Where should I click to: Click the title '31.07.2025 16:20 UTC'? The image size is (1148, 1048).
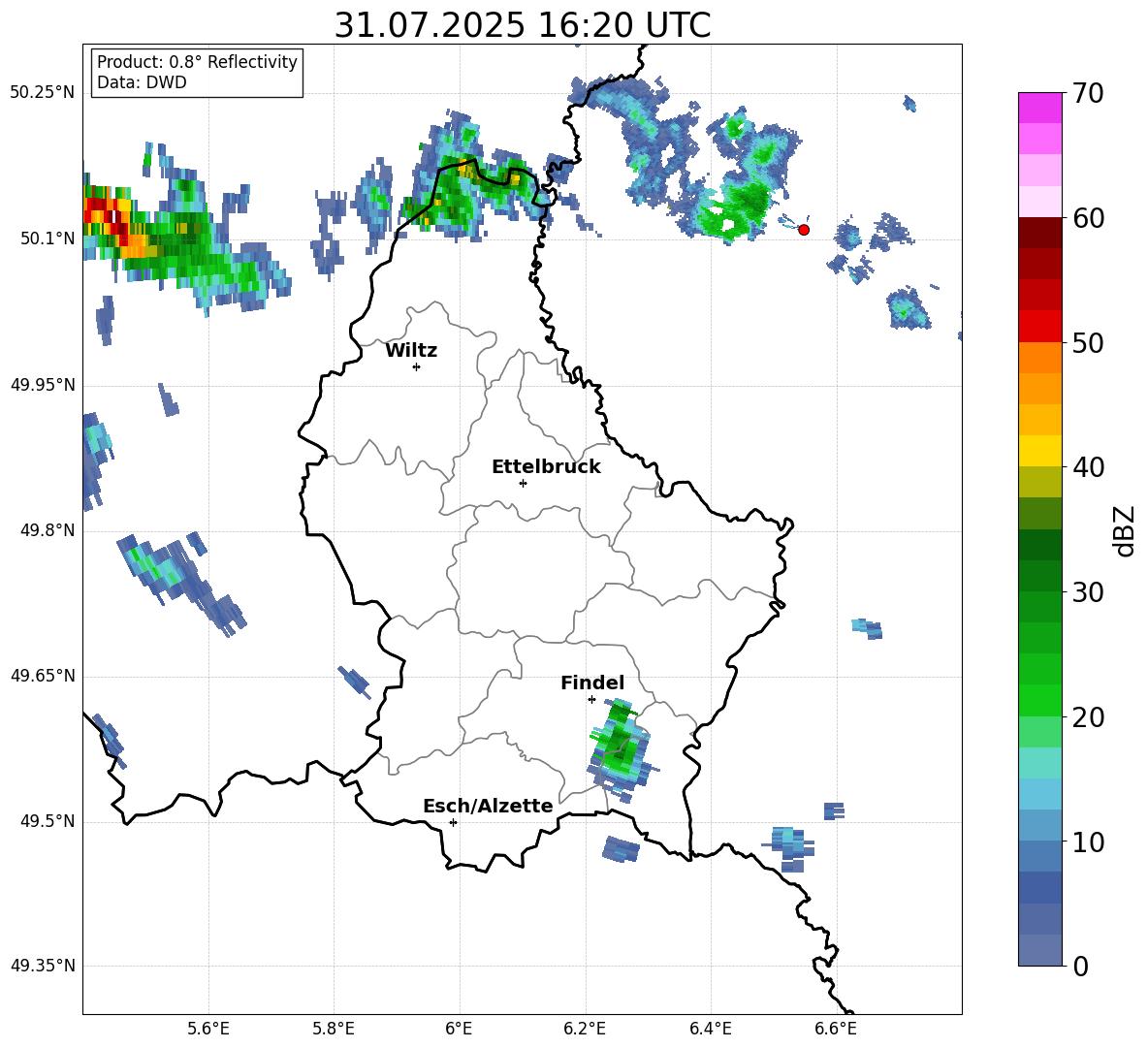[x=522, y=25]
